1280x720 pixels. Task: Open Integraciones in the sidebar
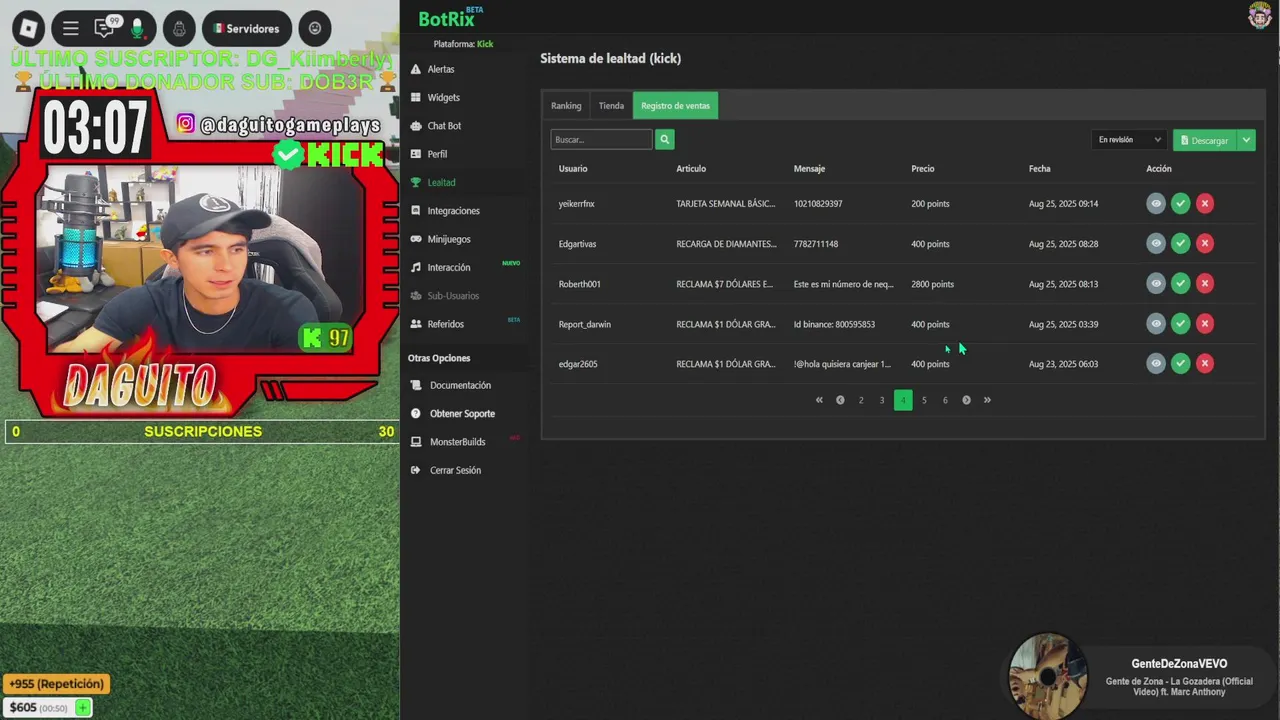pos(453,211)
